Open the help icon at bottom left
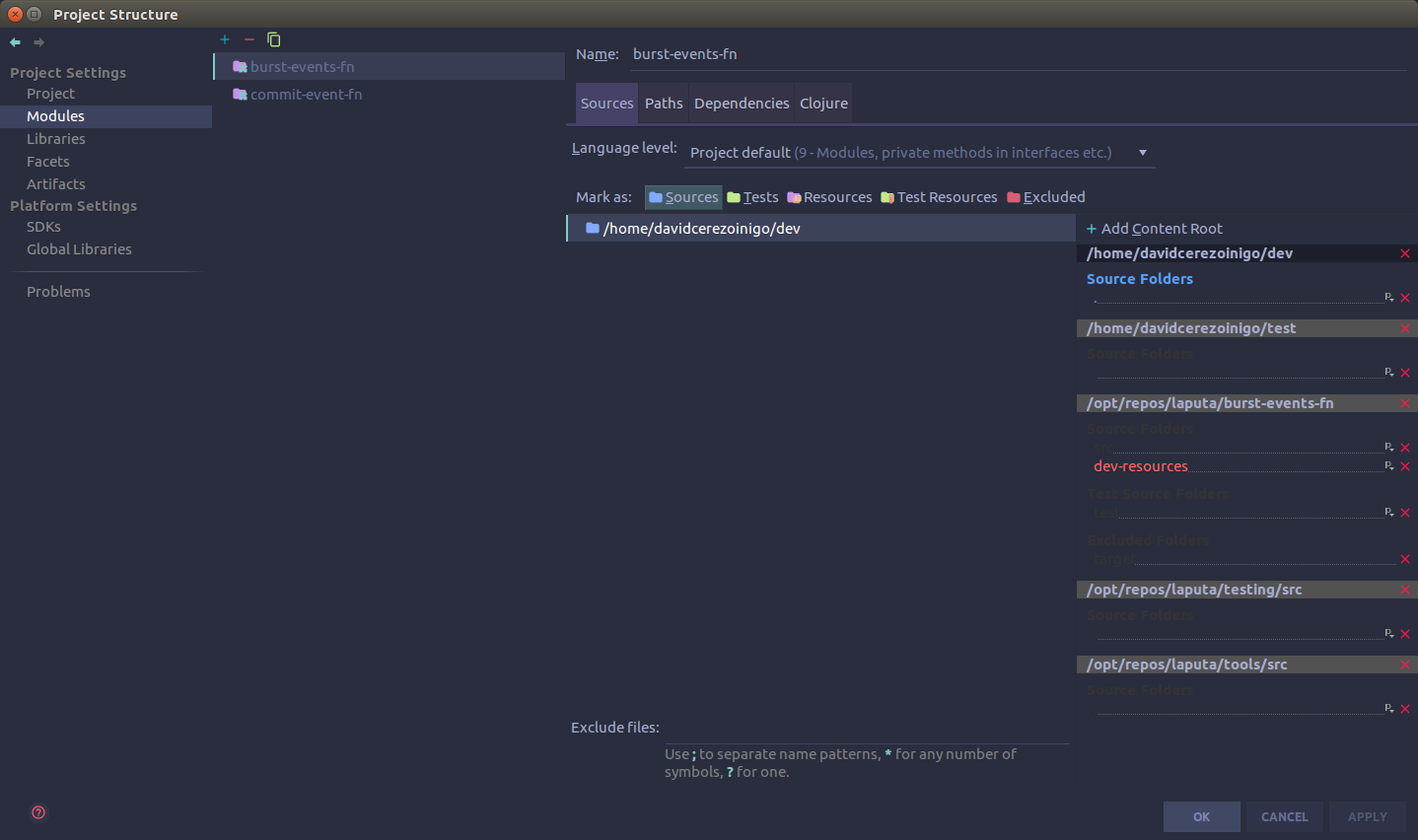The image size is (1418, 840). pyautogui.click(x=37, y=812)
